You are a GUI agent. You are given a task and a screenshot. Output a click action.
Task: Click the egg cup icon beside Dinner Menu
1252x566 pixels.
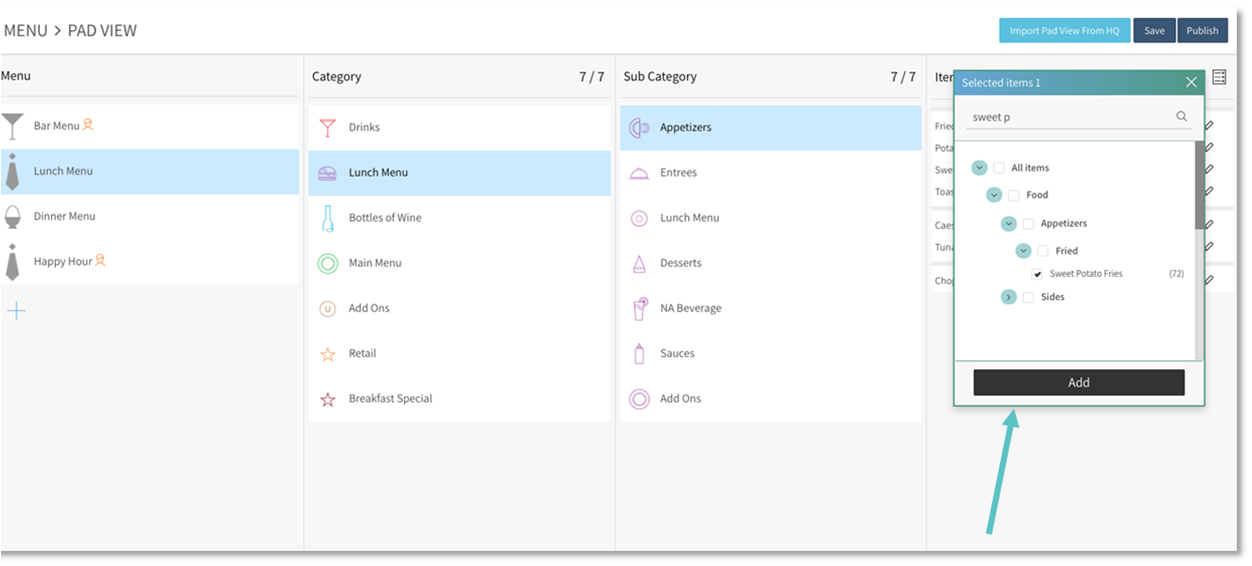[12, 217]
